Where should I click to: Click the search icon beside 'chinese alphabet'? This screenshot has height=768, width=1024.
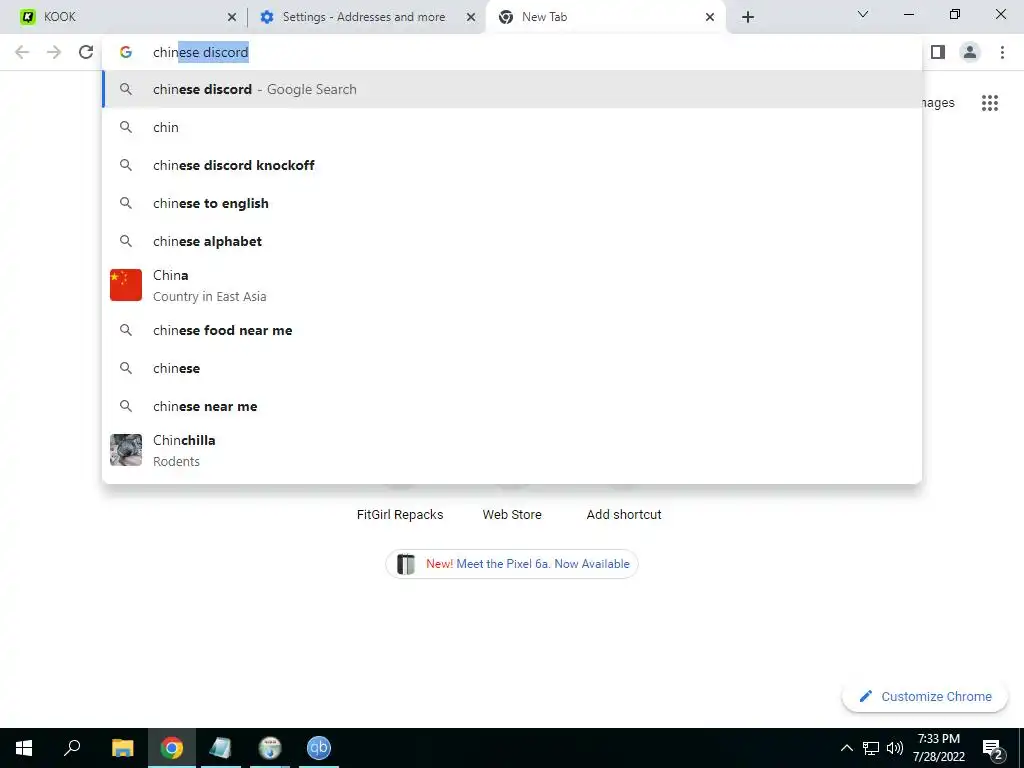coord(126,241)
